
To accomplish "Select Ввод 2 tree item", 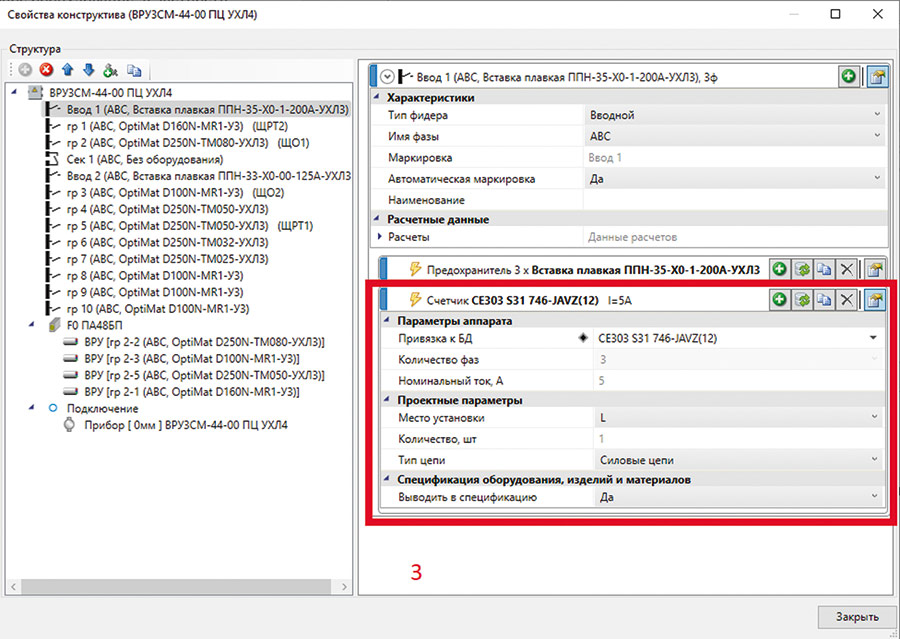I will (208, 176).
